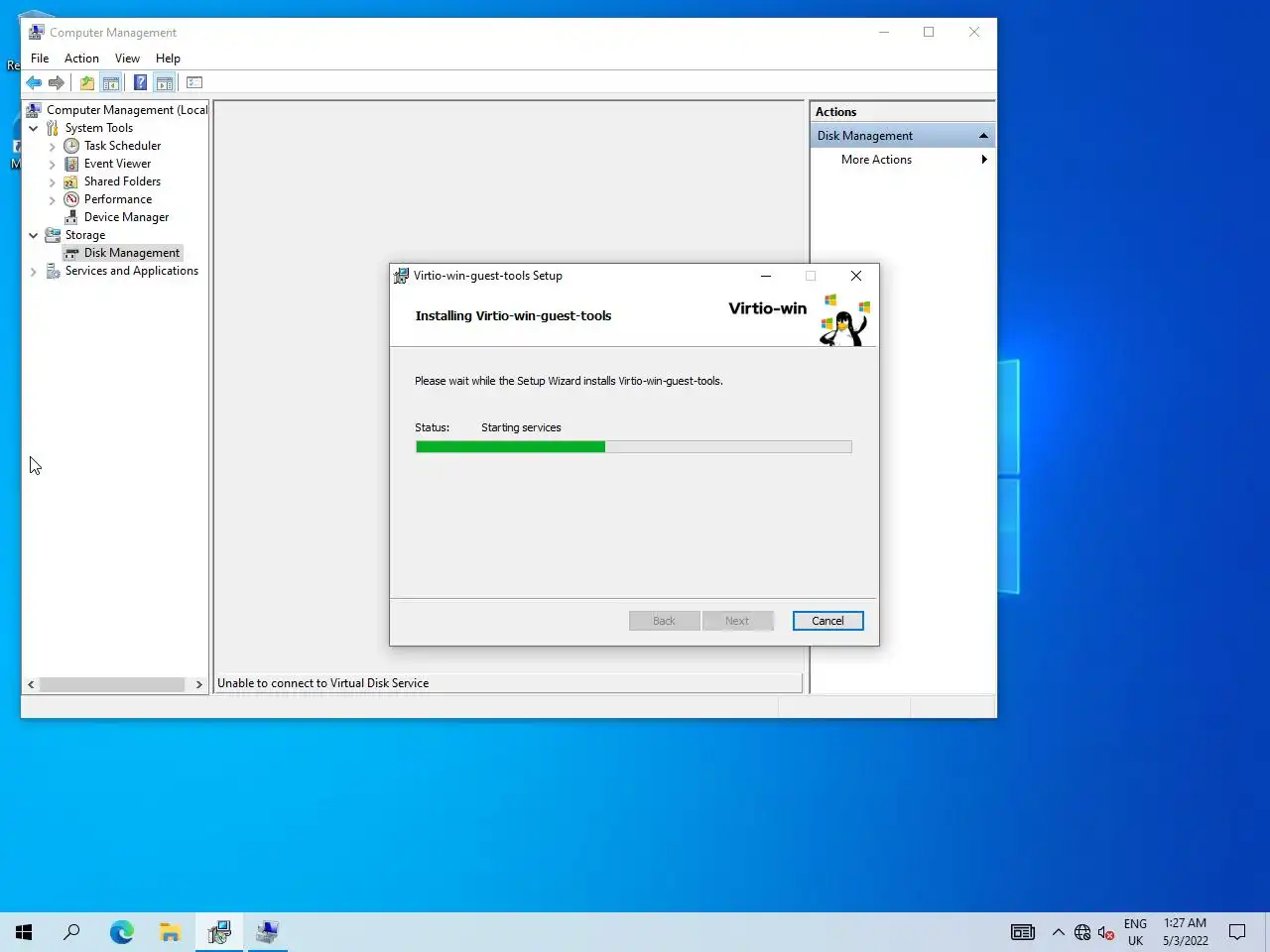Viewport: 1270px width, 952px height.
Task: Open the View menu
Action: point(127,59)
